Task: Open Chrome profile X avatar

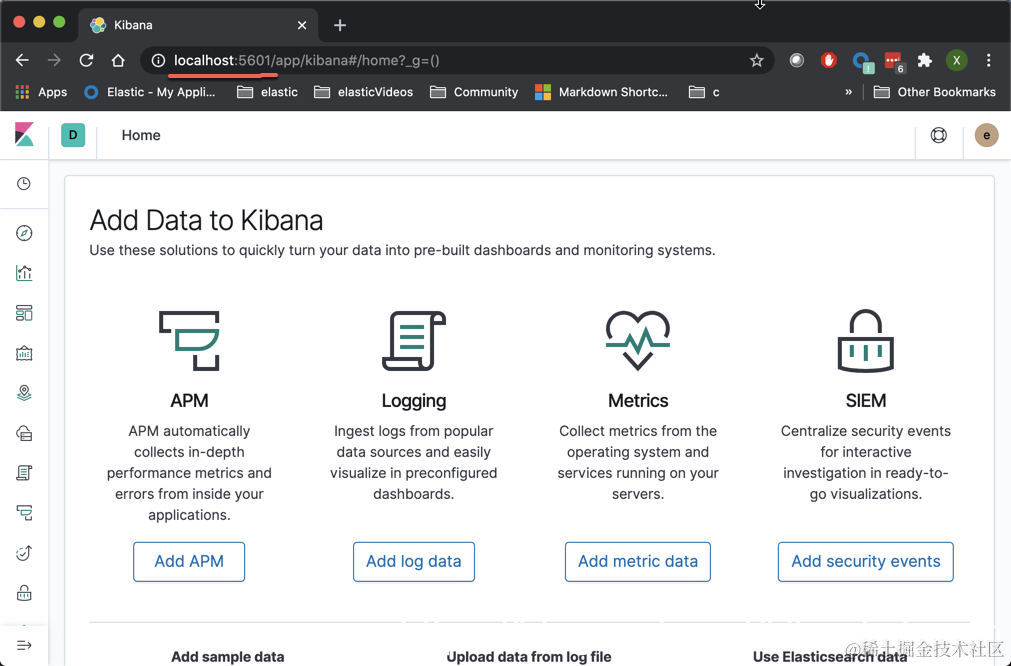Action: 957,61
